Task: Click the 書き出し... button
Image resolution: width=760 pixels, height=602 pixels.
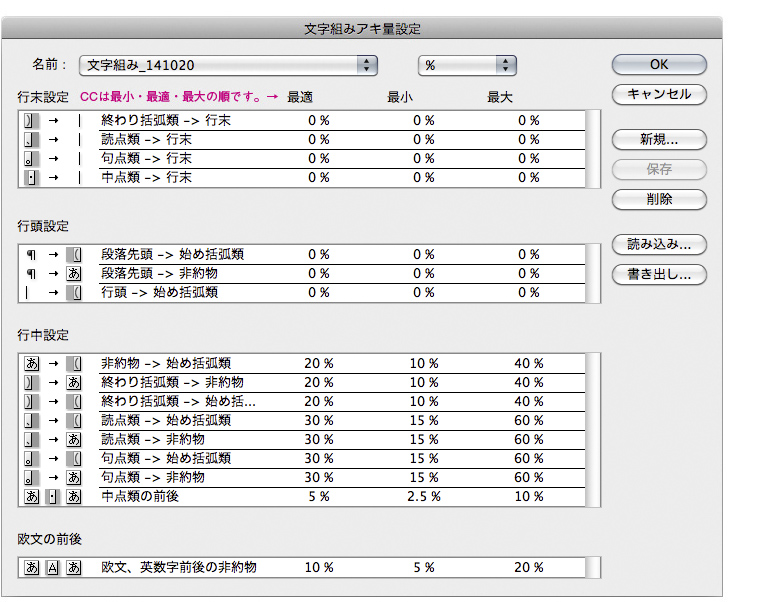Action: click(659, 274)
